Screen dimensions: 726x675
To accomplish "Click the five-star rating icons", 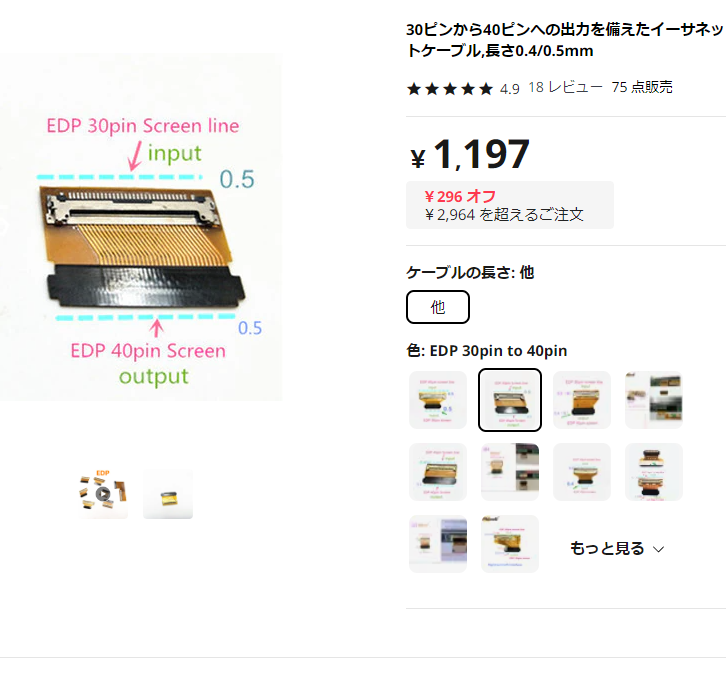I will tap(450, 88).
